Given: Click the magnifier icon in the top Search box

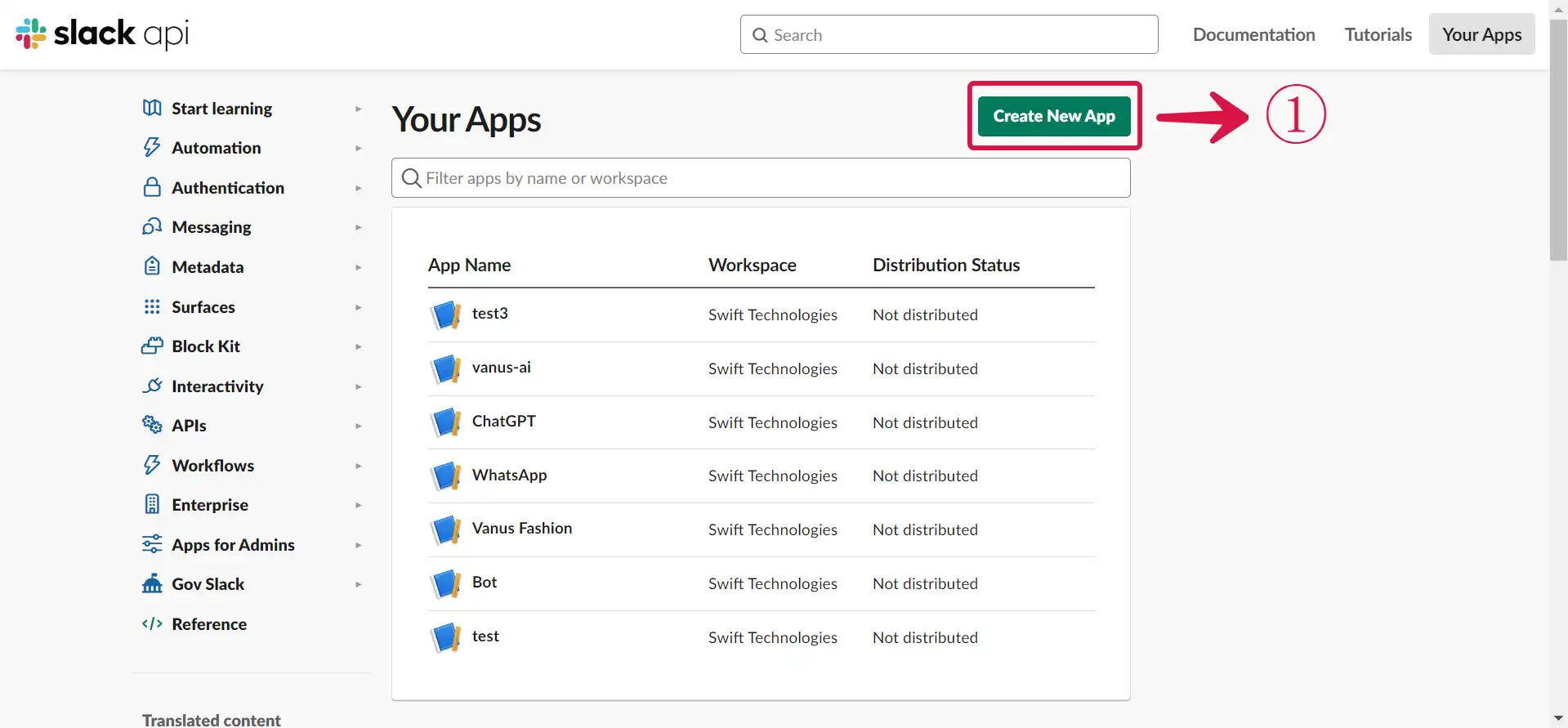Looking at the screenshot, I should 760,35.
